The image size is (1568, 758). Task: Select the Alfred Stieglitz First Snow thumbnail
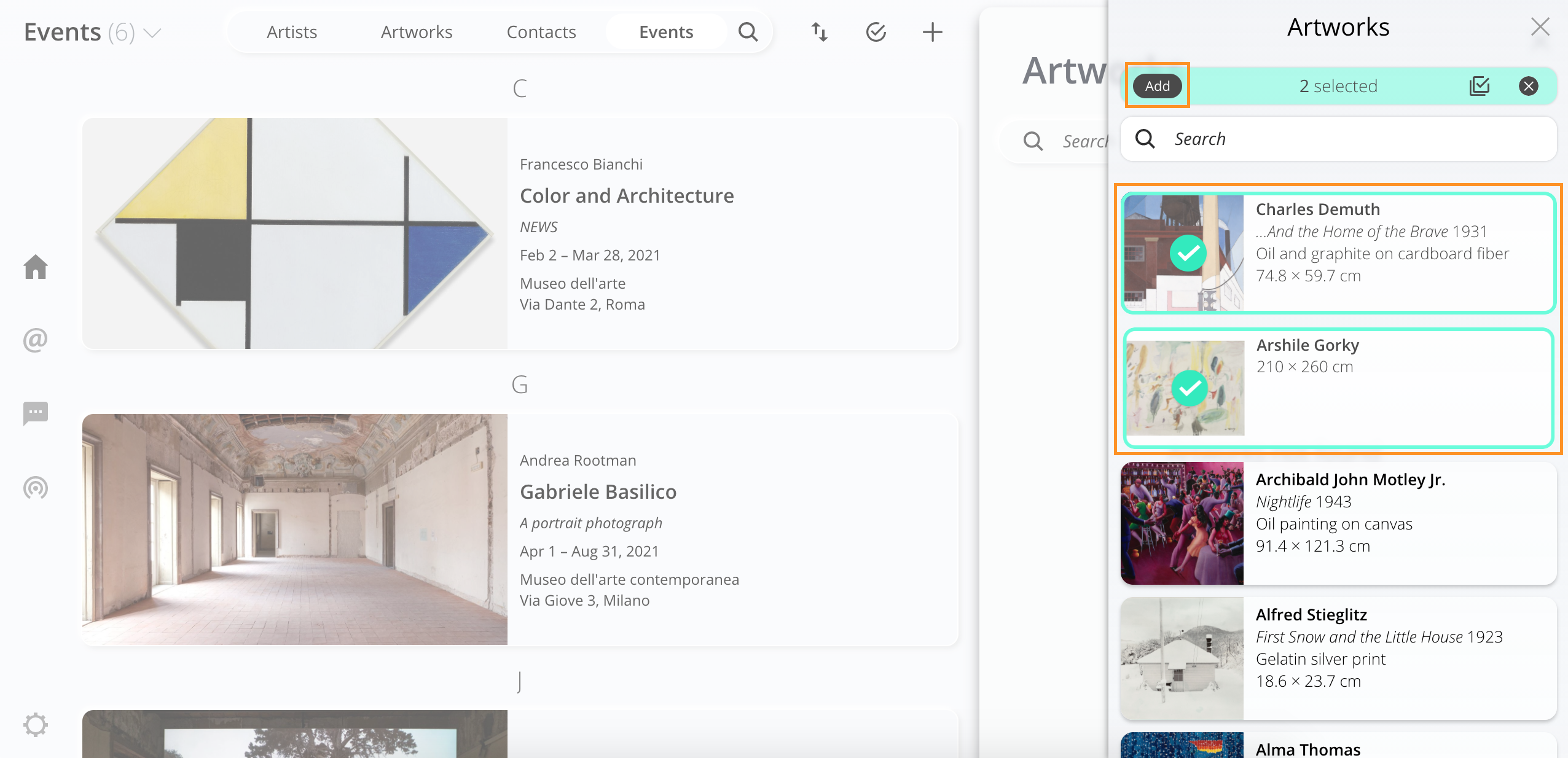1182,658
